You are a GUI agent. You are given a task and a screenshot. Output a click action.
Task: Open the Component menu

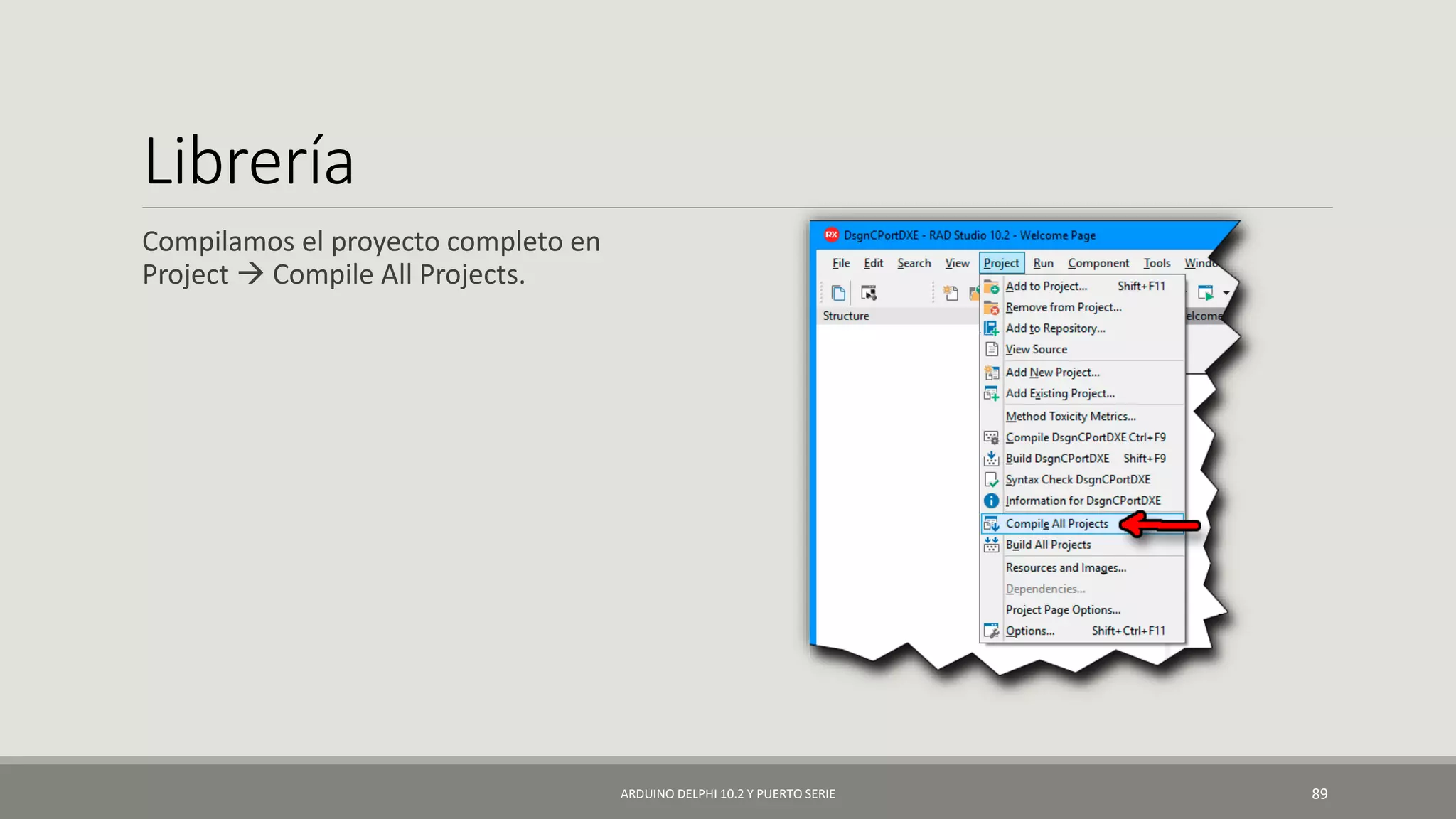click(1098, 263)
